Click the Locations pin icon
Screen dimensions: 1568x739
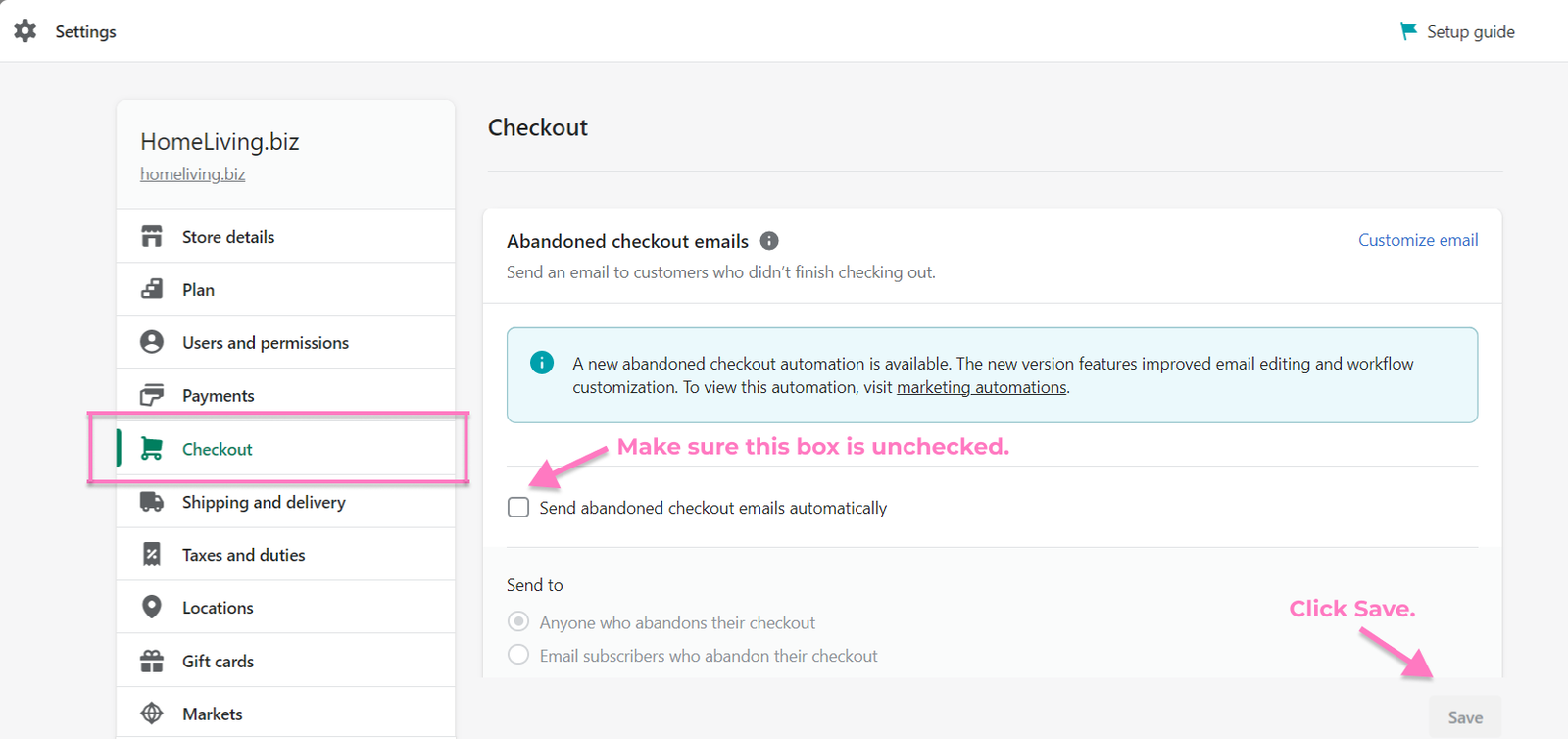click(x=152, y=607)
